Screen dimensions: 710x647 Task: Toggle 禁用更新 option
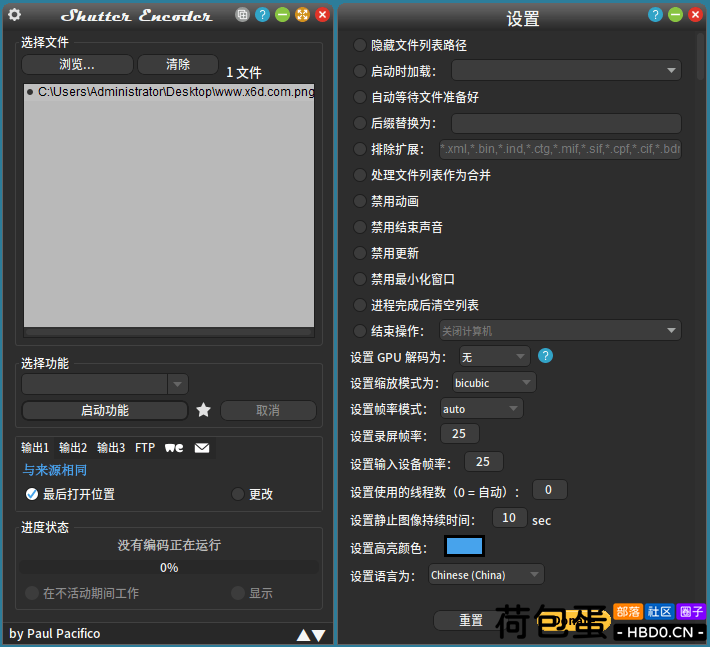[360, 253]
